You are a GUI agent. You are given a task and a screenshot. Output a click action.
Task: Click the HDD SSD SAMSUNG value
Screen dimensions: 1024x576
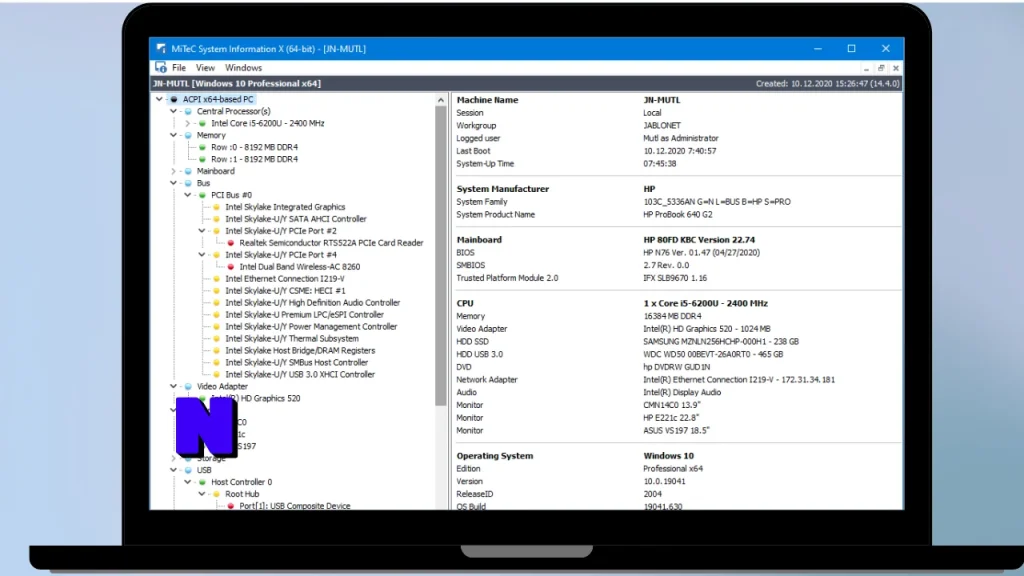(721, 342)
